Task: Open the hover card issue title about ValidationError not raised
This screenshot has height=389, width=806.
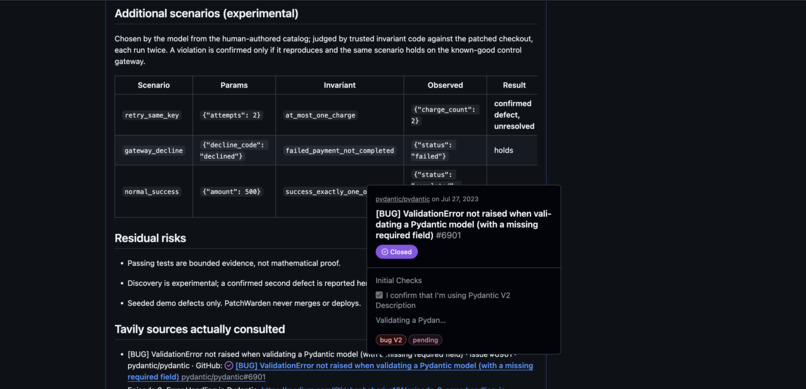Action: point(463,224)
